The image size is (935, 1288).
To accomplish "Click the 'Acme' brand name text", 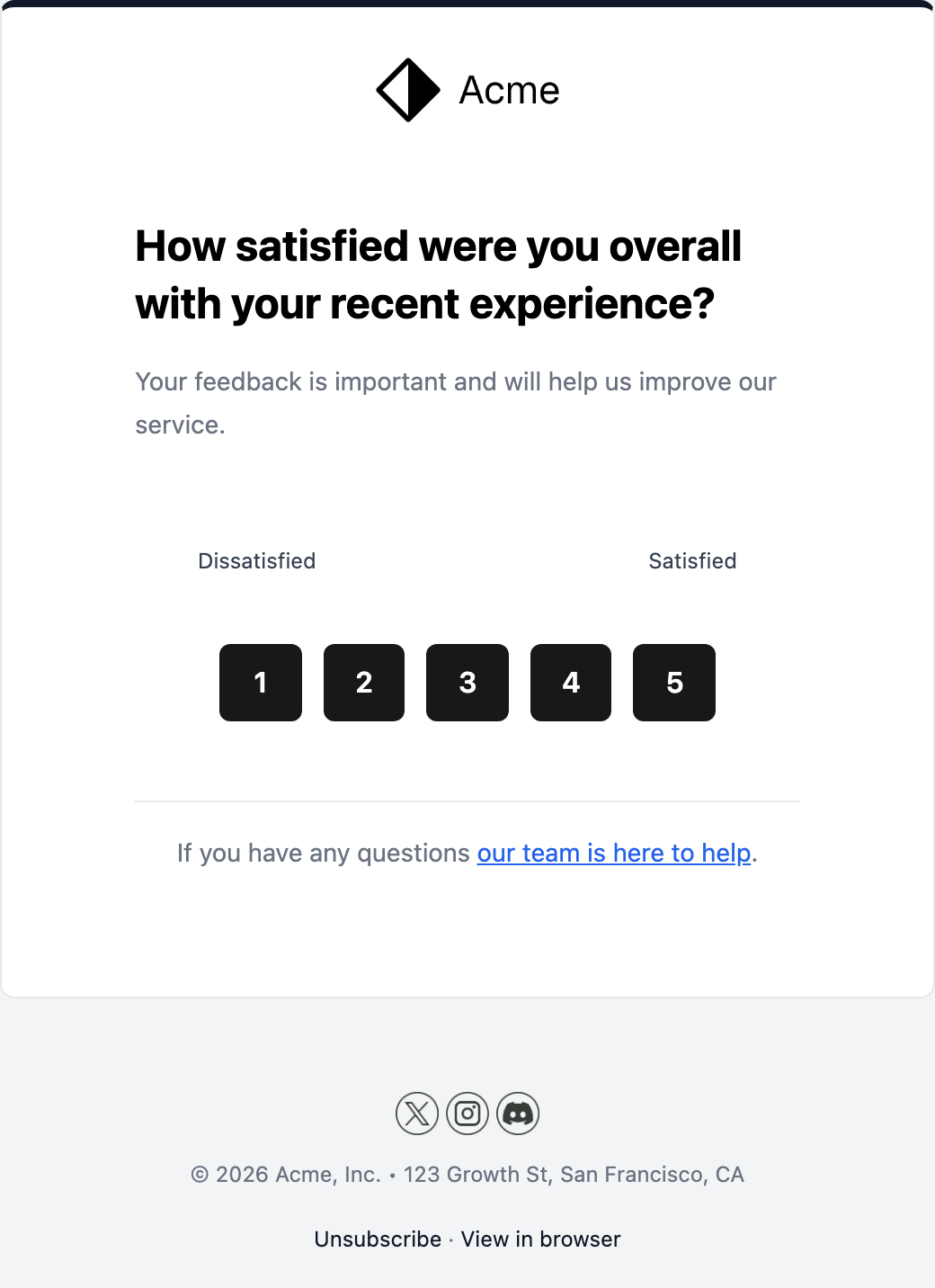I will [509, 90].
